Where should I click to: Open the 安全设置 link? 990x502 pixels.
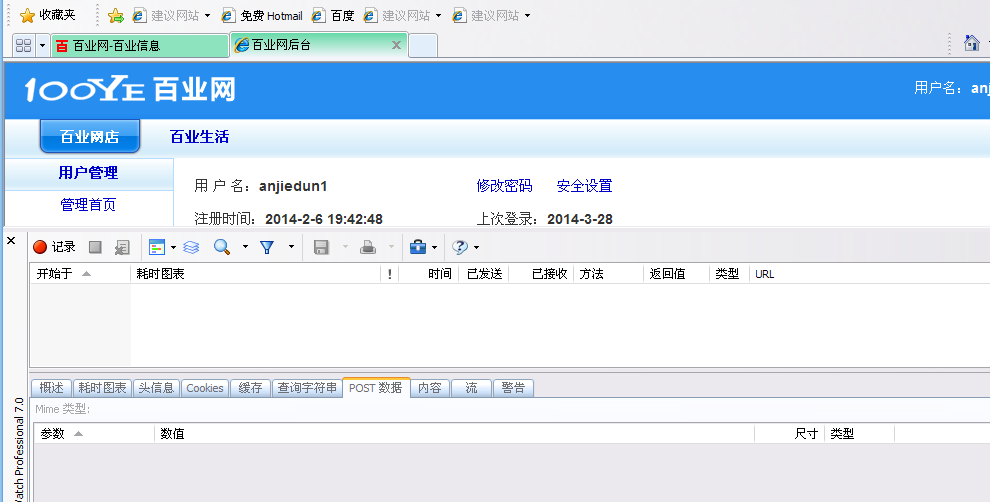[x=585, y=186]
